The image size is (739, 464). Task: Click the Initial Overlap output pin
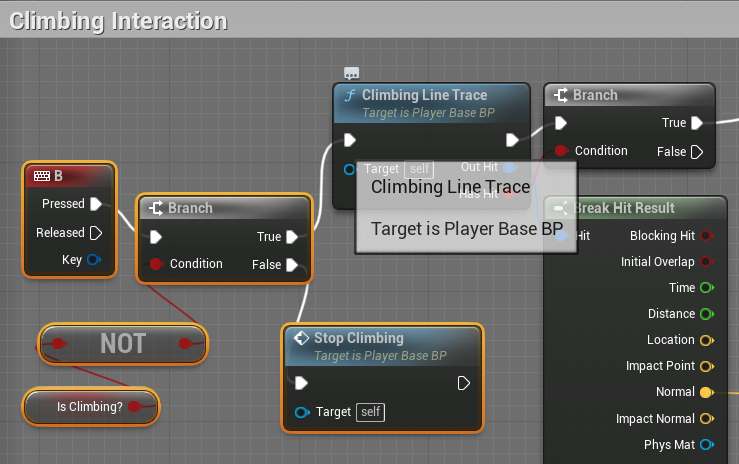click(x=706, y=261)
